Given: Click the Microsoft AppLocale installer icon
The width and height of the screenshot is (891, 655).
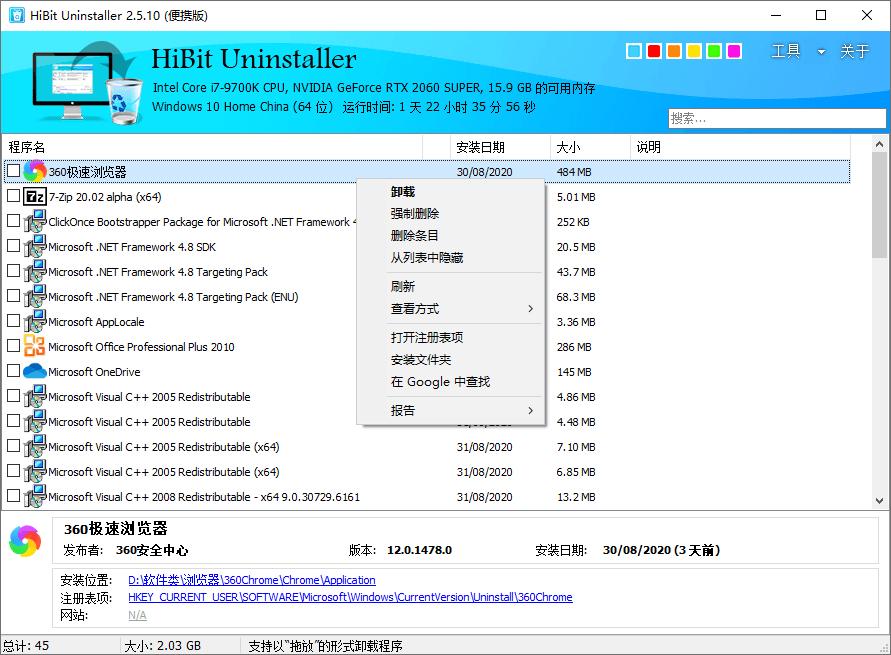Looking at the screenshot, I should coord(34,322).
